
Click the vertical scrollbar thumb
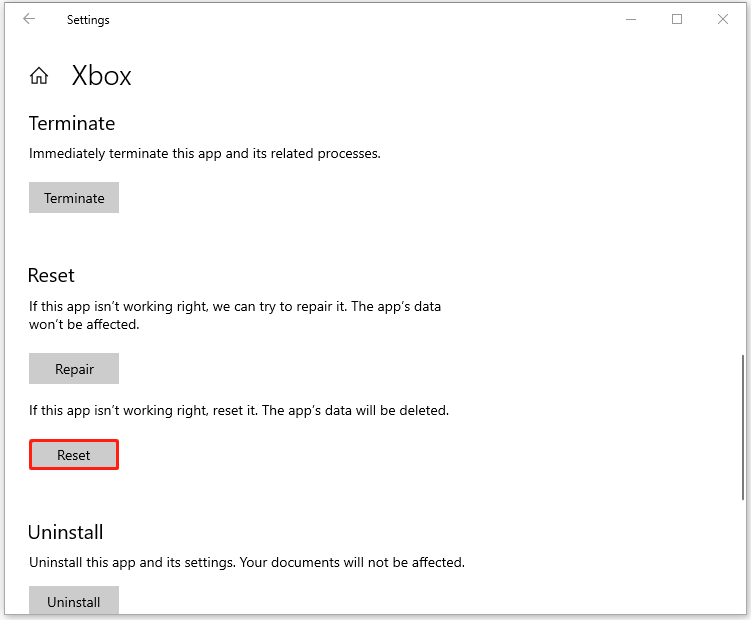743,427
